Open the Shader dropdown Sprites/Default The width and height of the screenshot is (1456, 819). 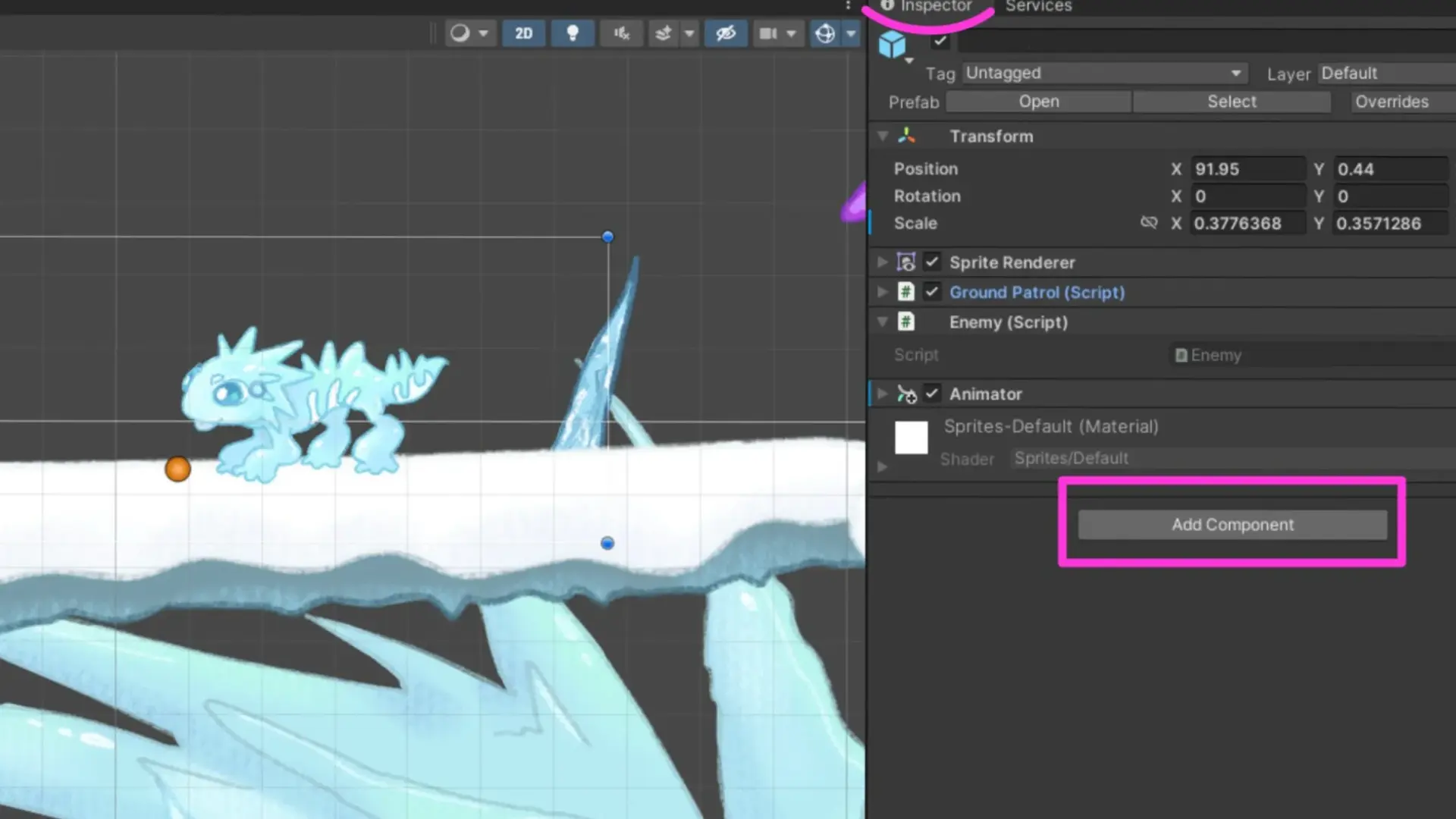coord(1233,458)
